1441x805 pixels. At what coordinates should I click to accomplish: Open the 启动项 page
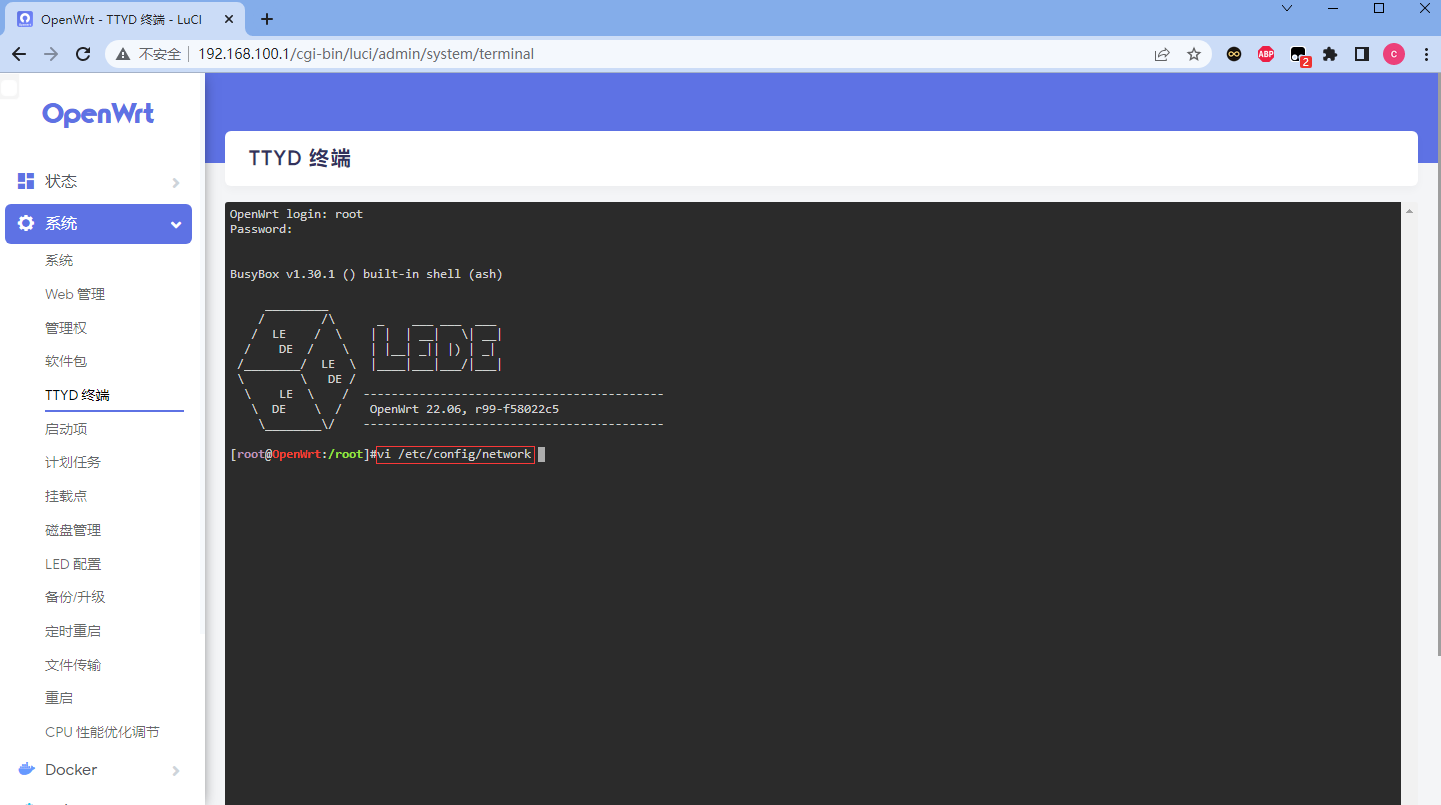pos(66,429)
